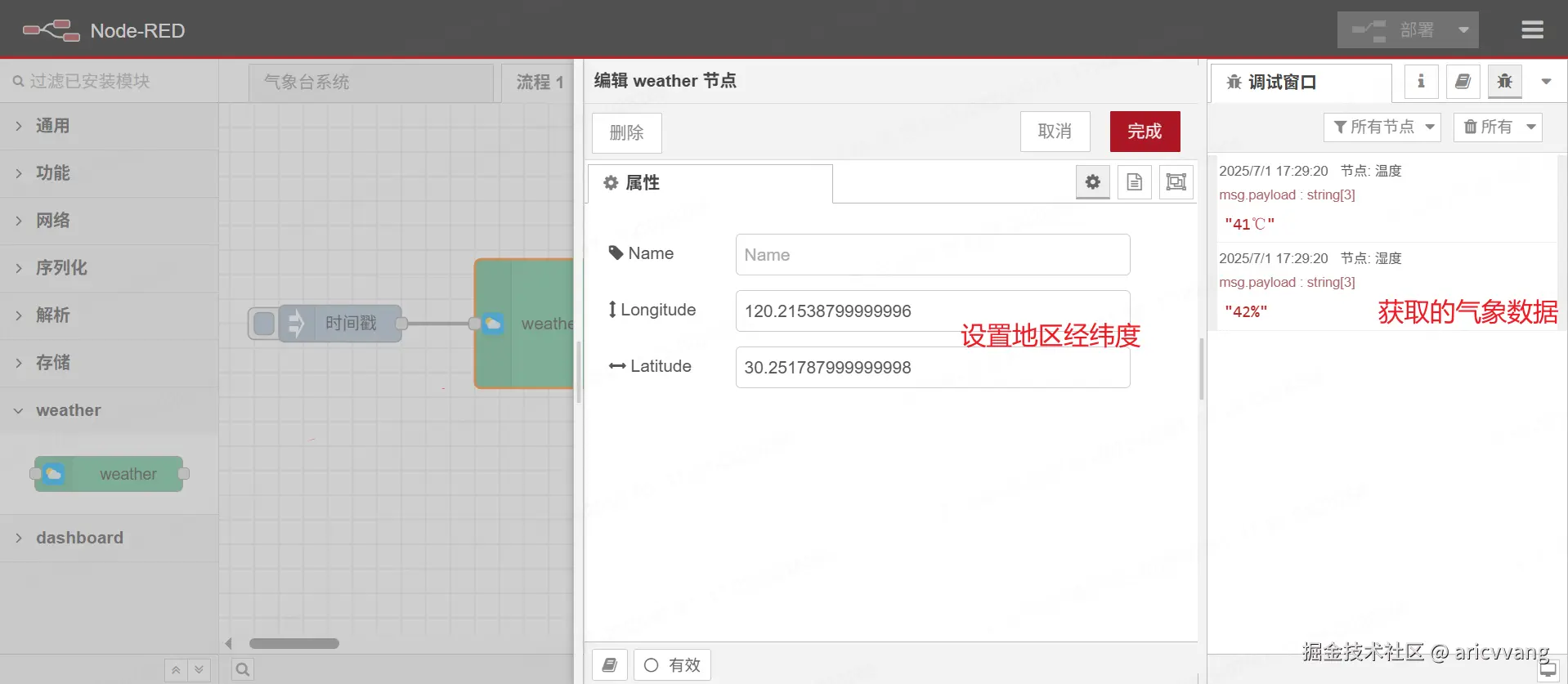Focus the 过滤已安装模块 palette search field

click(x=110, y=81)
